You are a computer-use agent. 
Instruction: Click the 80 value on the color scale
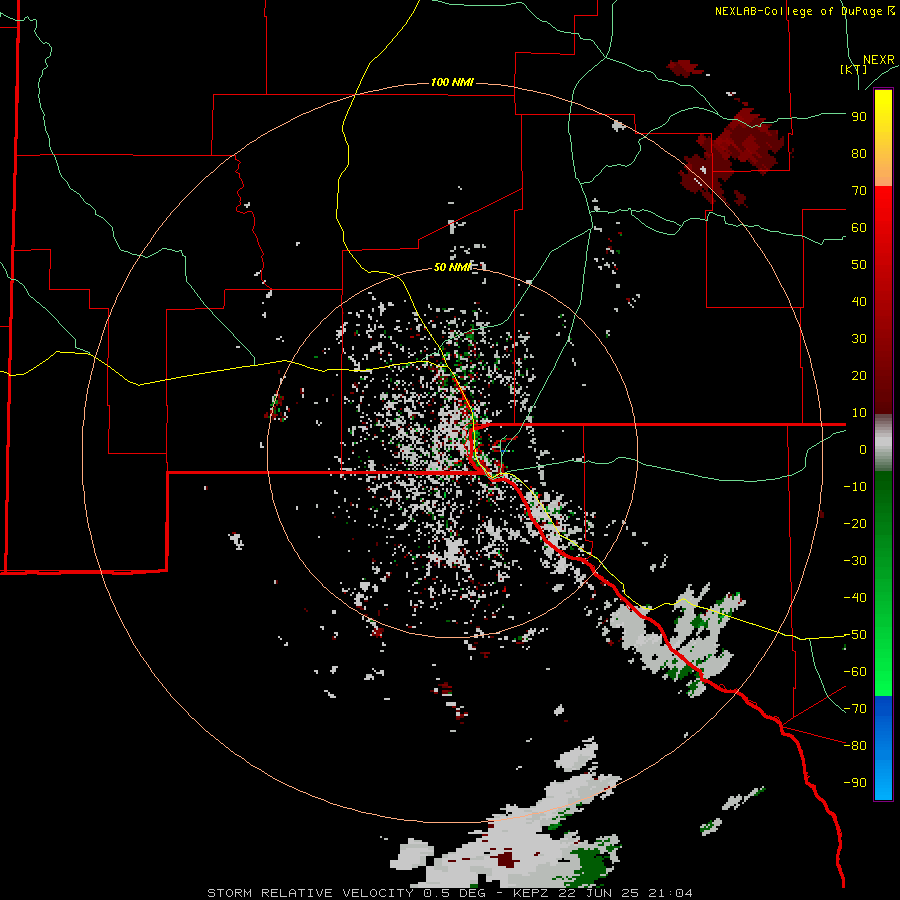coord(859,153)
